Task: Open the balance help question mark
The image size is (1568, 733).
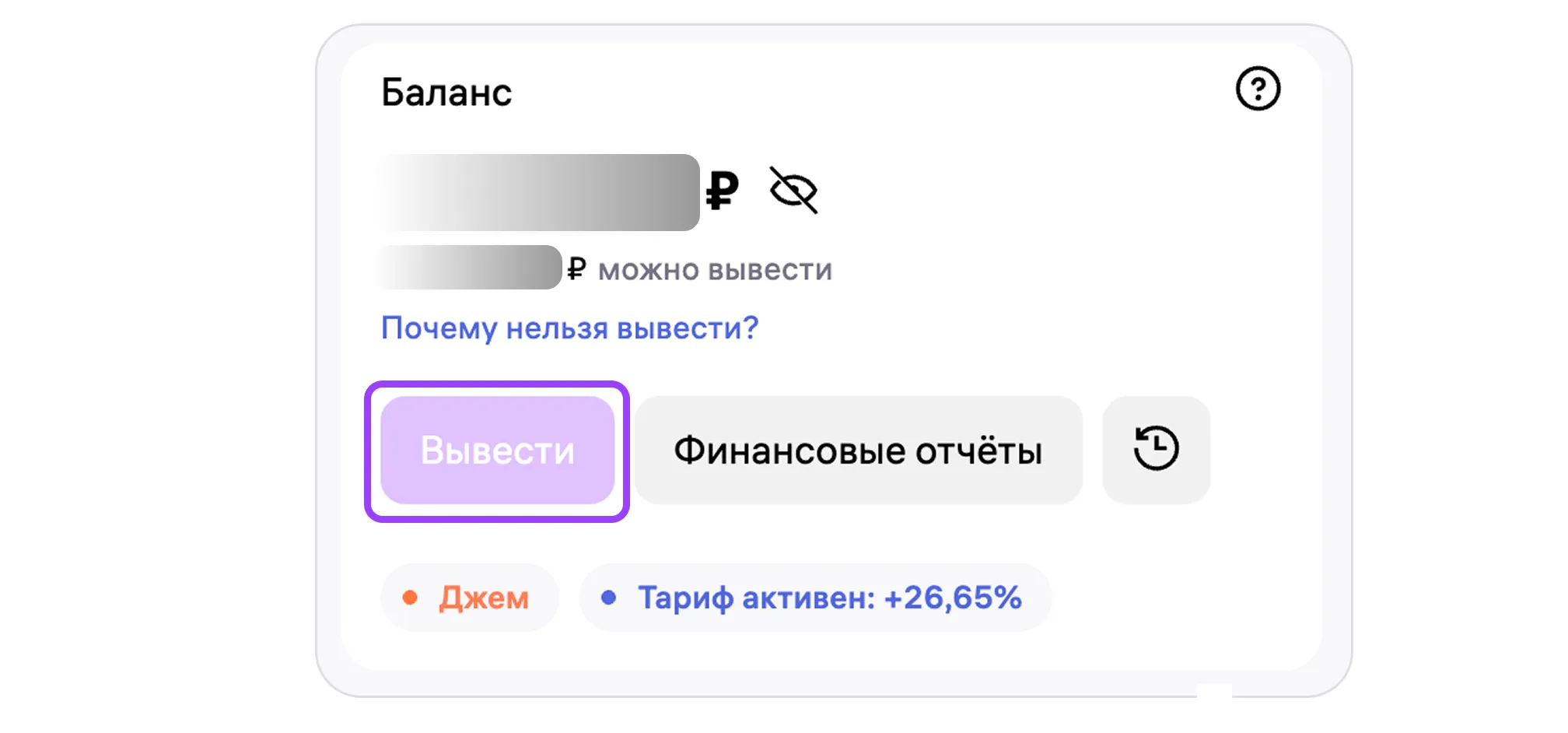Action: [1258, 89]
